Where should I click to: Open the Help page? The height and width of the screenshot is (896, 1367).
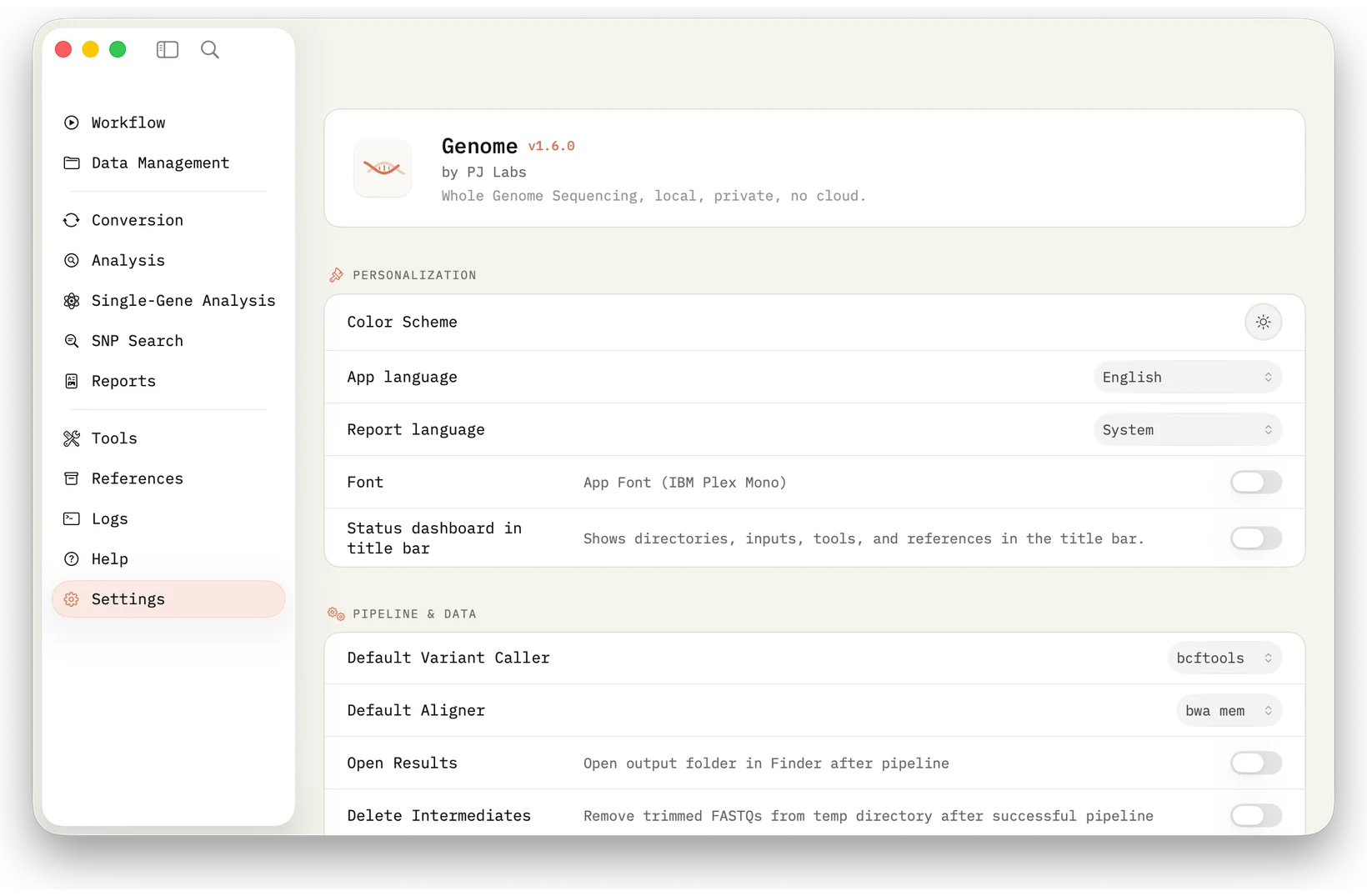[168, 559]
